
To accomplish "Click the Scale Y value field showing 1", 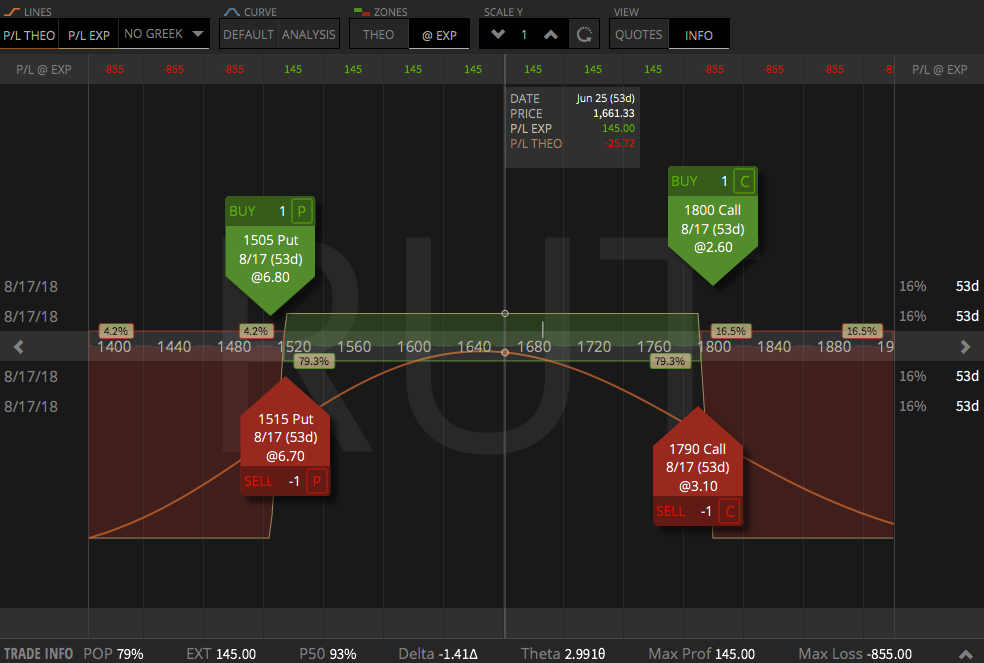I will point(524,33).
